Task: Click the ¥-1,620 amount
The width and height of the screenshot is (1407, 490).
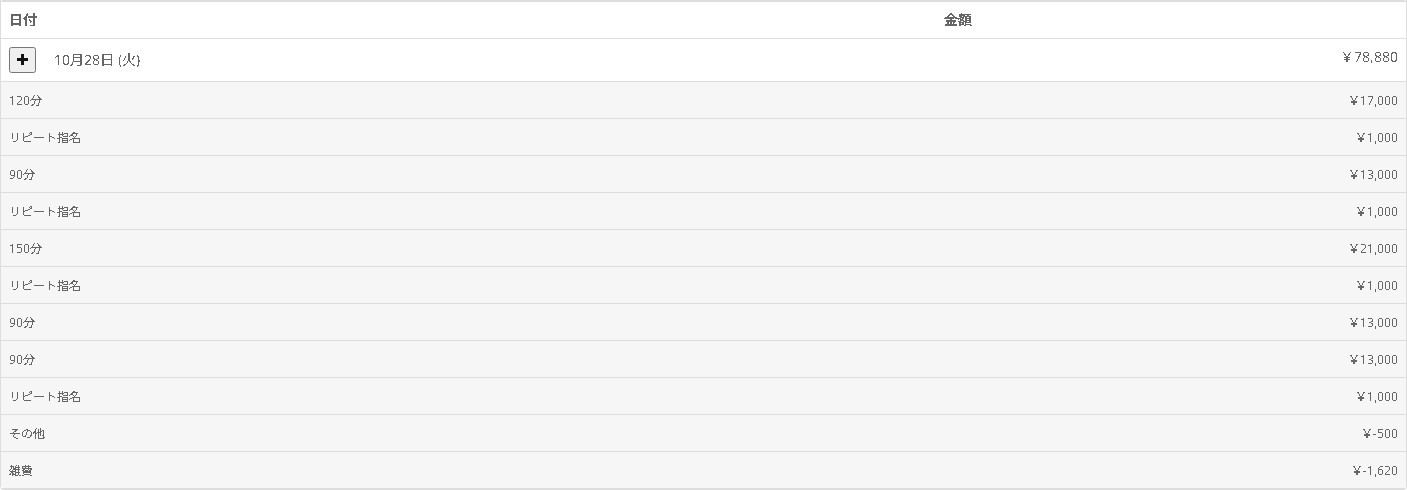Action: point(1374,471)
